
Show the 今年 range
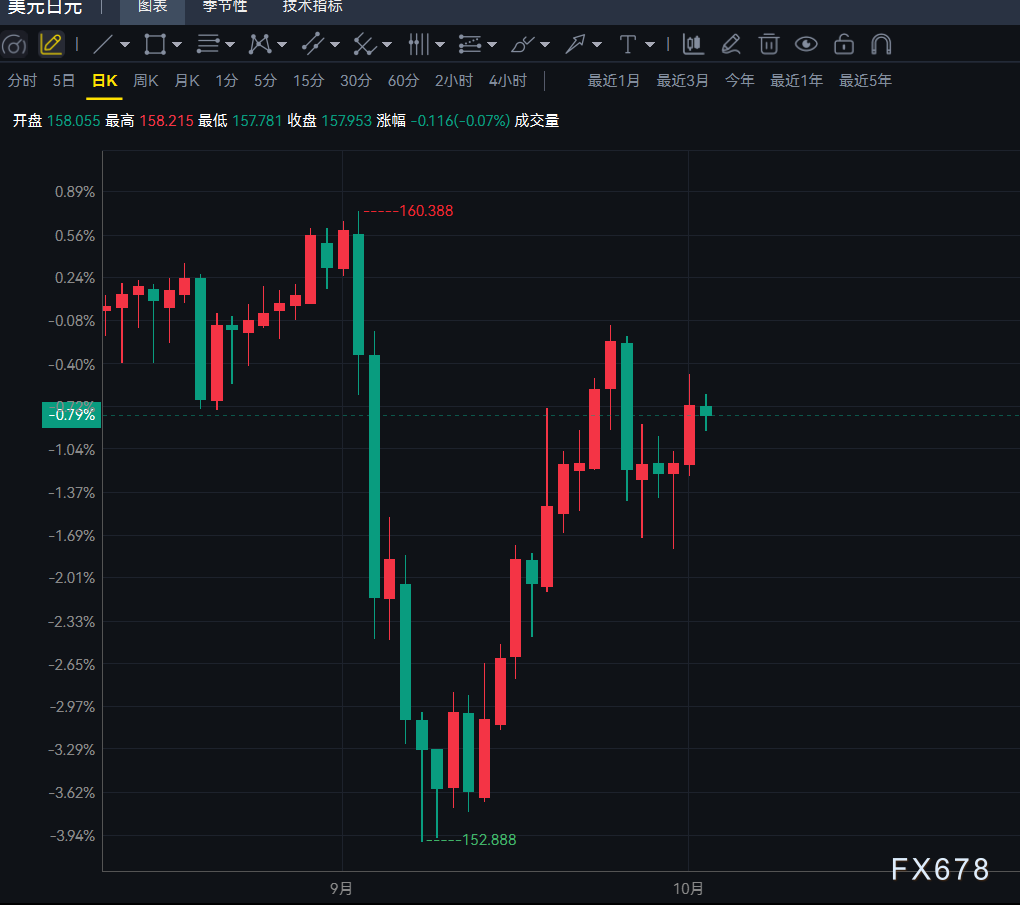pos(740,81)
